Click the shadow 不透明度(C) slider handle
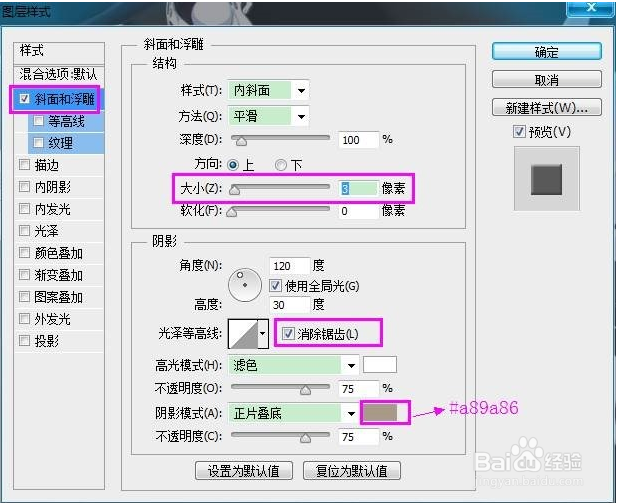Screen dimensions: 618x503 (305, 438)
